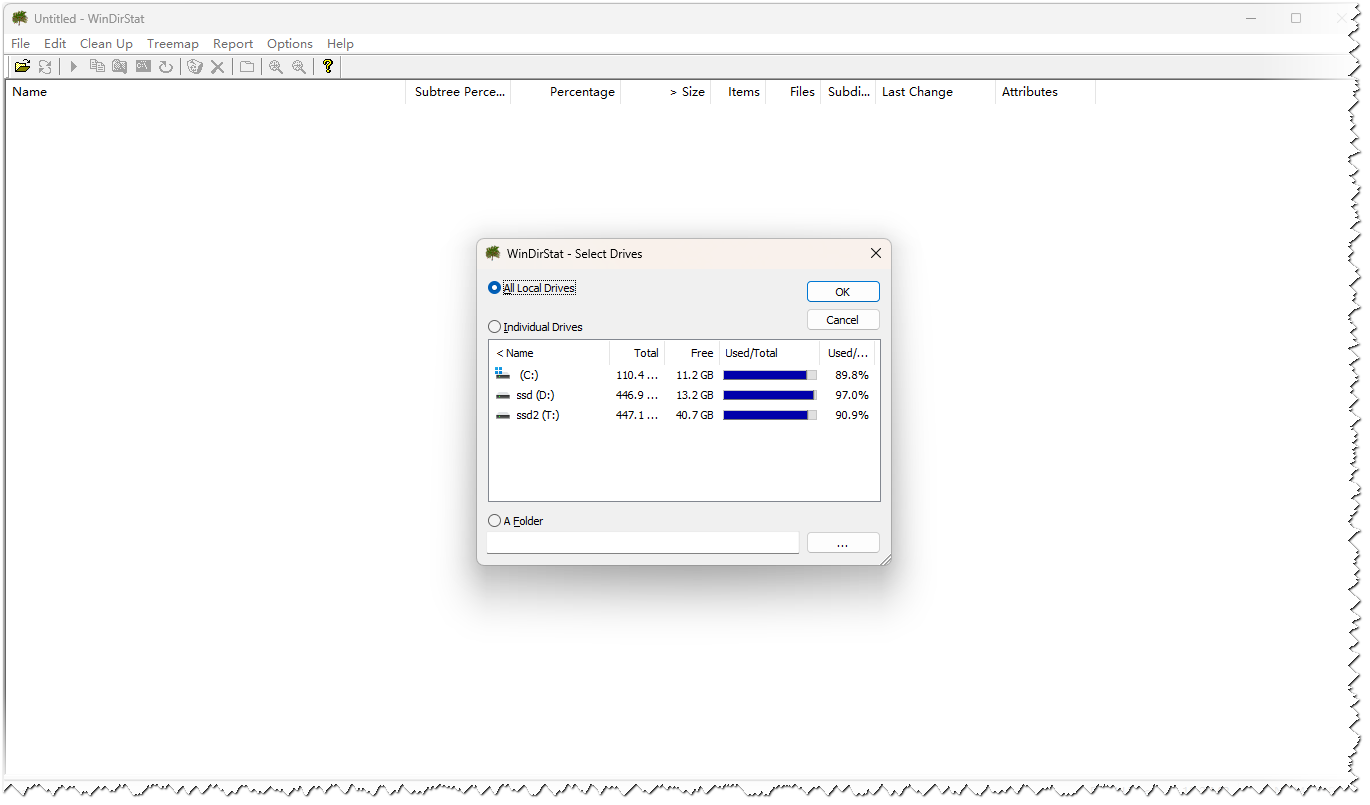Select the All Local Drives option
The height and width of the screenshot is (805, 1370).
[532, 288]
